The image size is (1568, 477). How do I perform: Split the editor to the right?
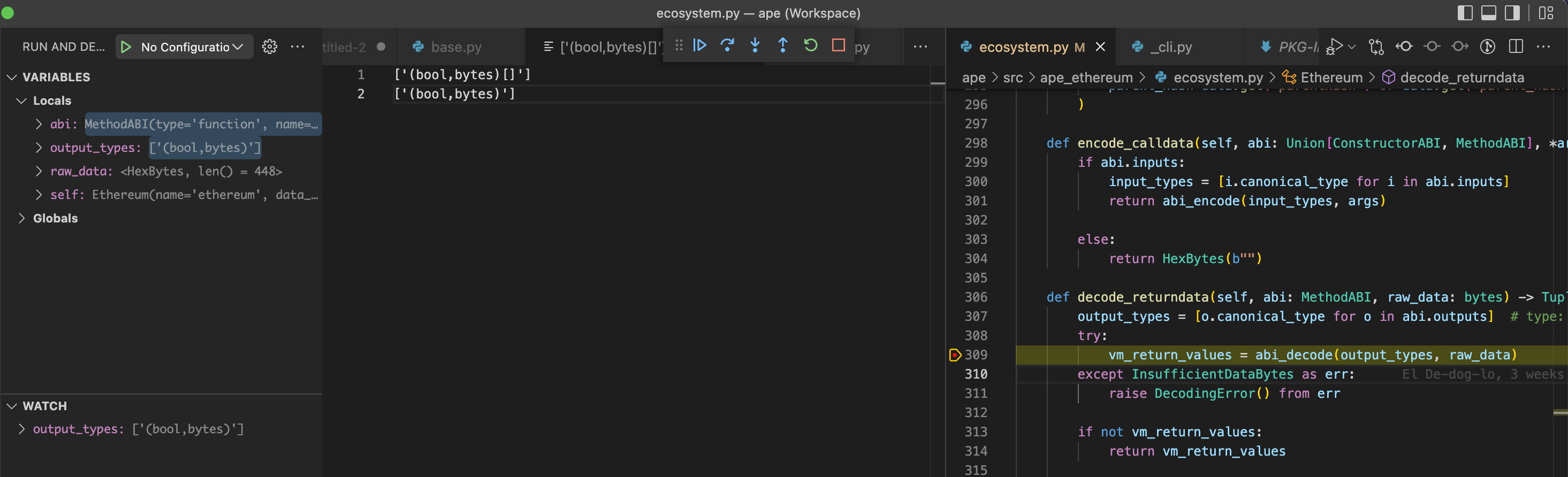pos(1516,47)
